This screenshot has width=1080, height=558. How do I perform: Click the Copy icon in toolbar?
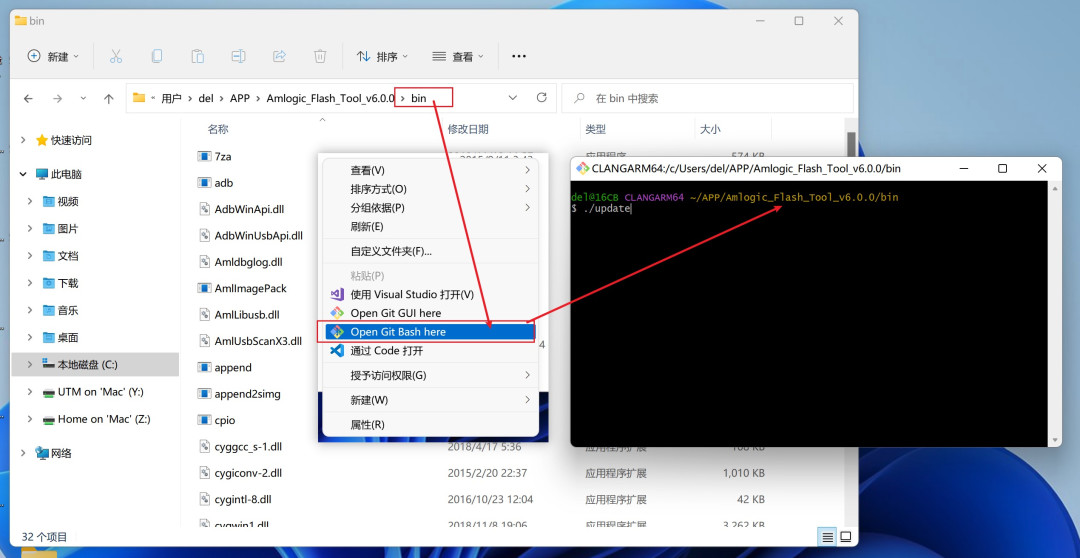(156, 56)
